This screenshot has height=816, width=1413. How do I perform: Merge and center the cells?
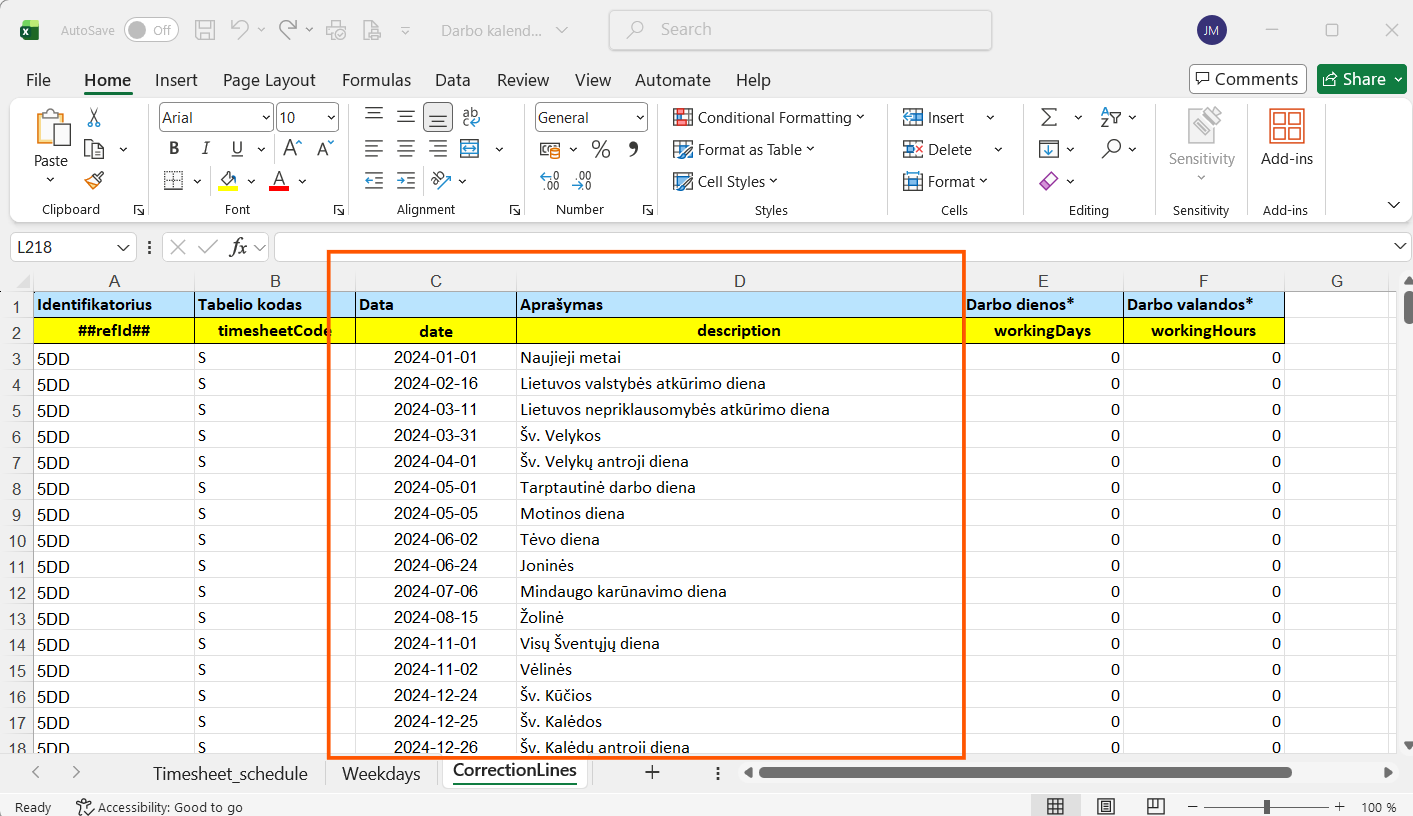[x=470, y=149]
